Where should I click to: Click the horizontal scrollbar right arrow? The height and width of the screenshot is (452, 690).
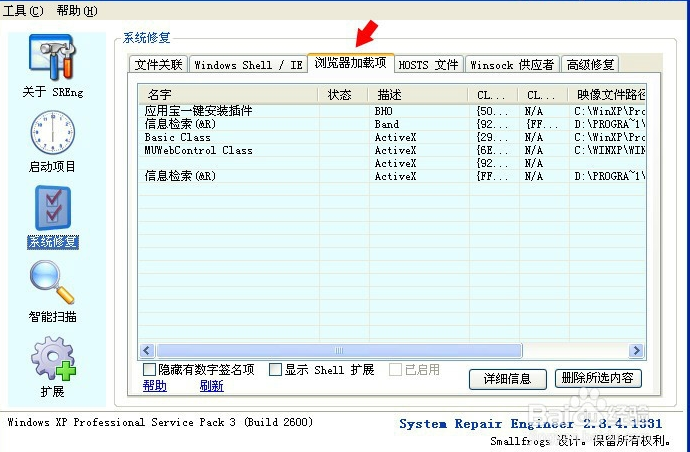coord(636,350)
